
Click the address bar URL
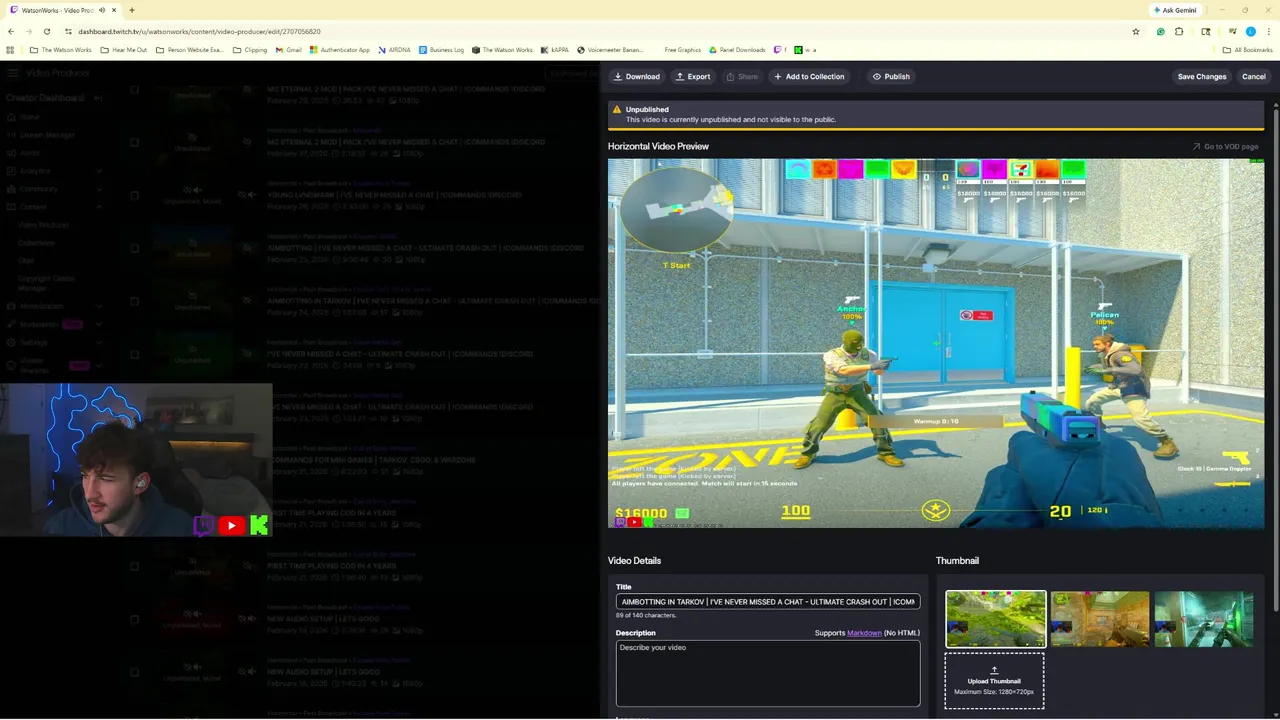[200, 32]
